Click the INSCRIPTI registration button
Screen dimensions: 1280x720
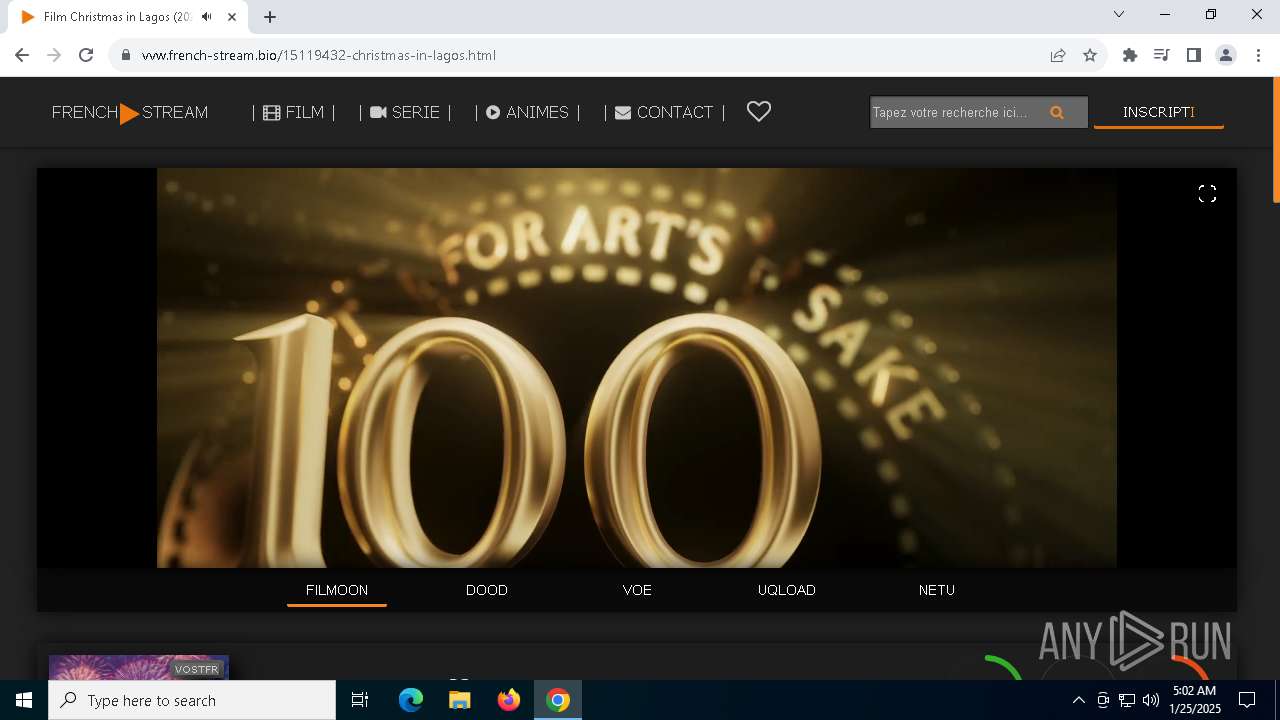[1159, 113]
